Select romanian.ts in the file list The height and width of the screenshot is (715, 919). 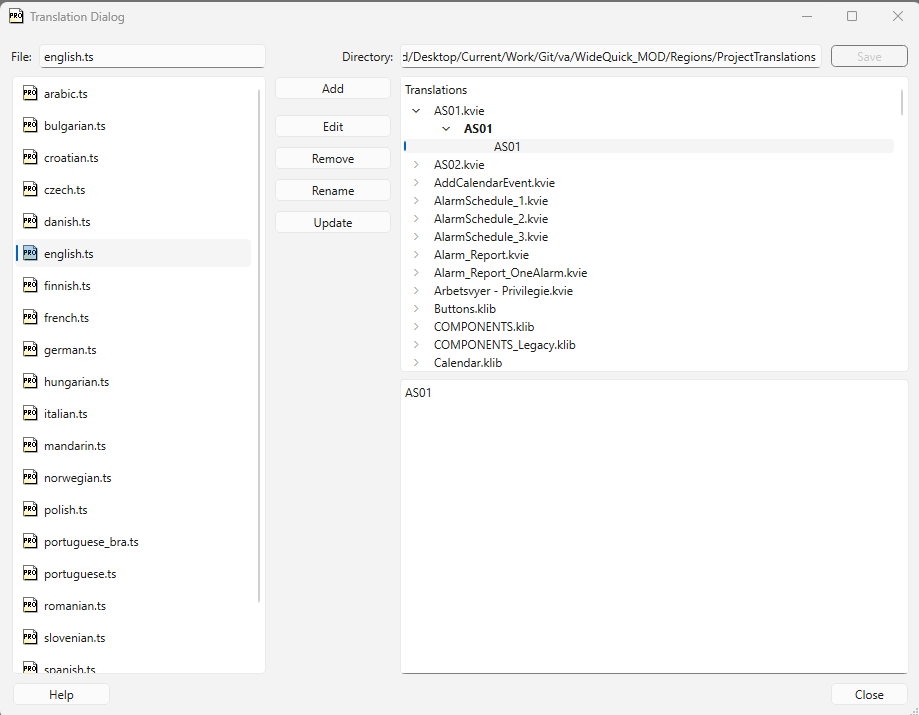[134, 605]
